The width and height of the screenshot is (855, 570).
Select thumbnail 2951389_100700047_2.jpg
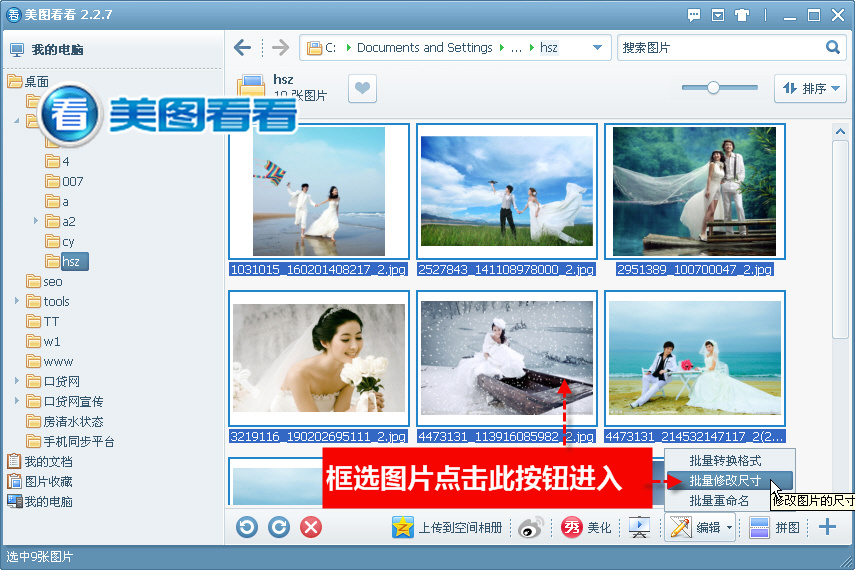tap(694, 191)
